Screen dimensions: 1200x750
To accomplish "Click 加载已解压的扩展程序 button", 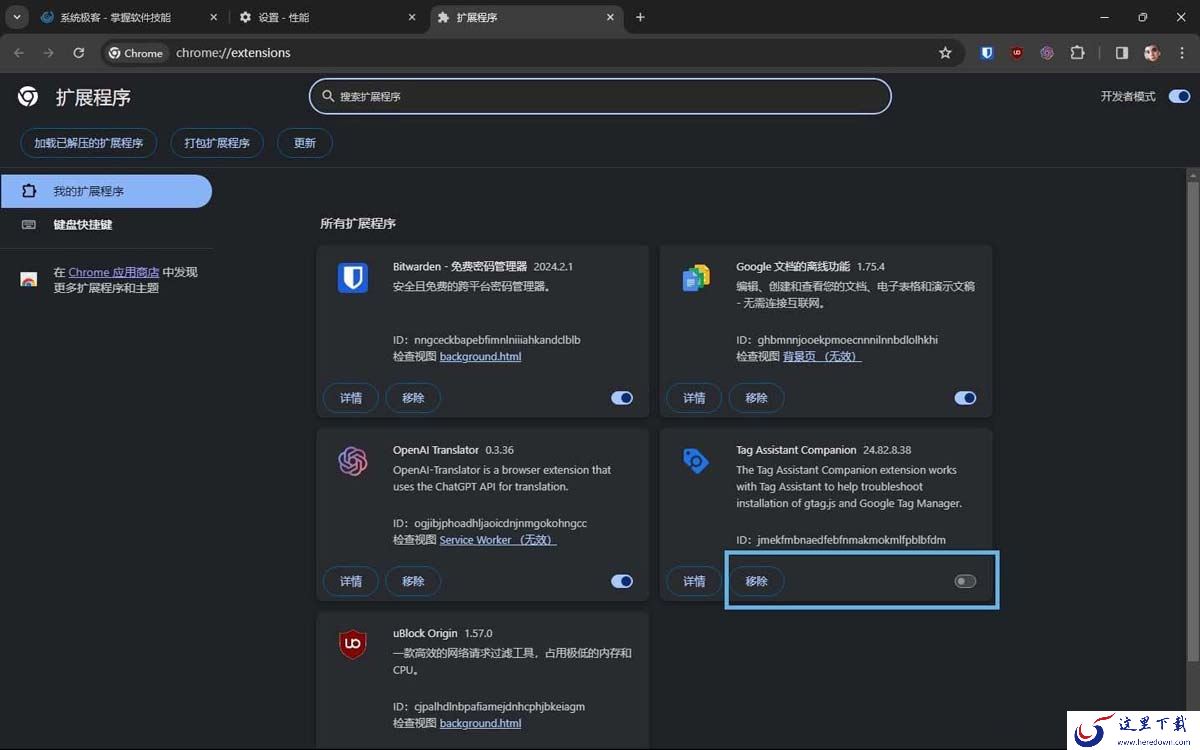I will tap(89, 143).
